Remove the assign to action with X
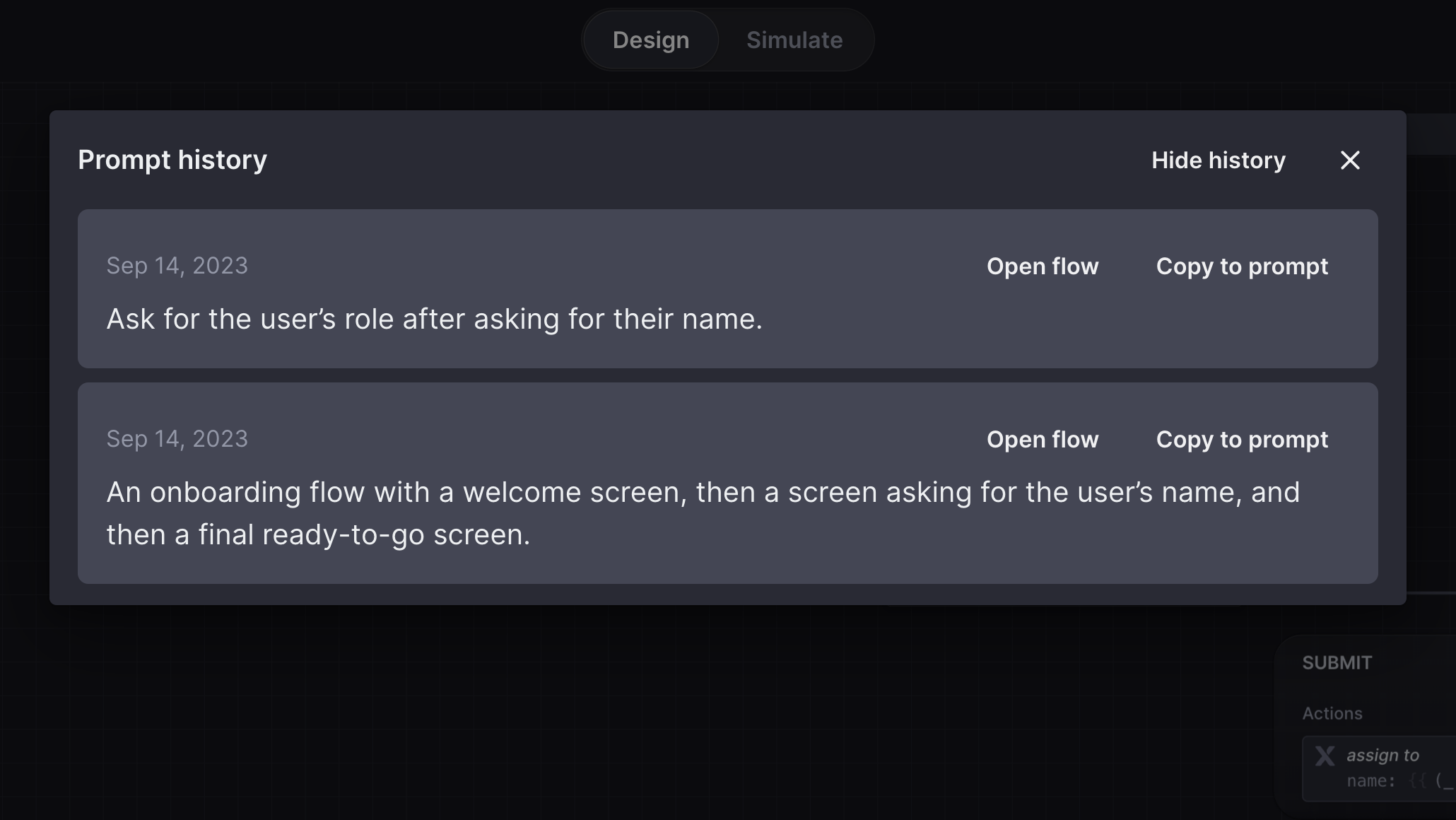 tap(1325, 755)
